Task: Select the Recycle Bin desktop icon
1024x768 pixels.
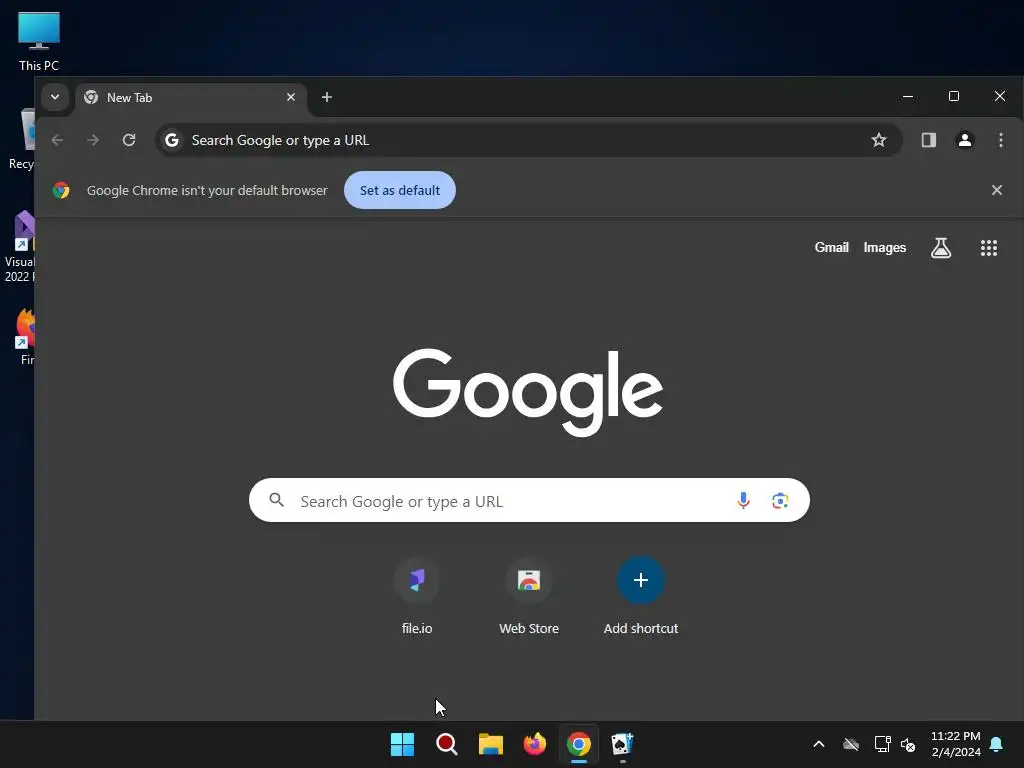Action: 22,139
